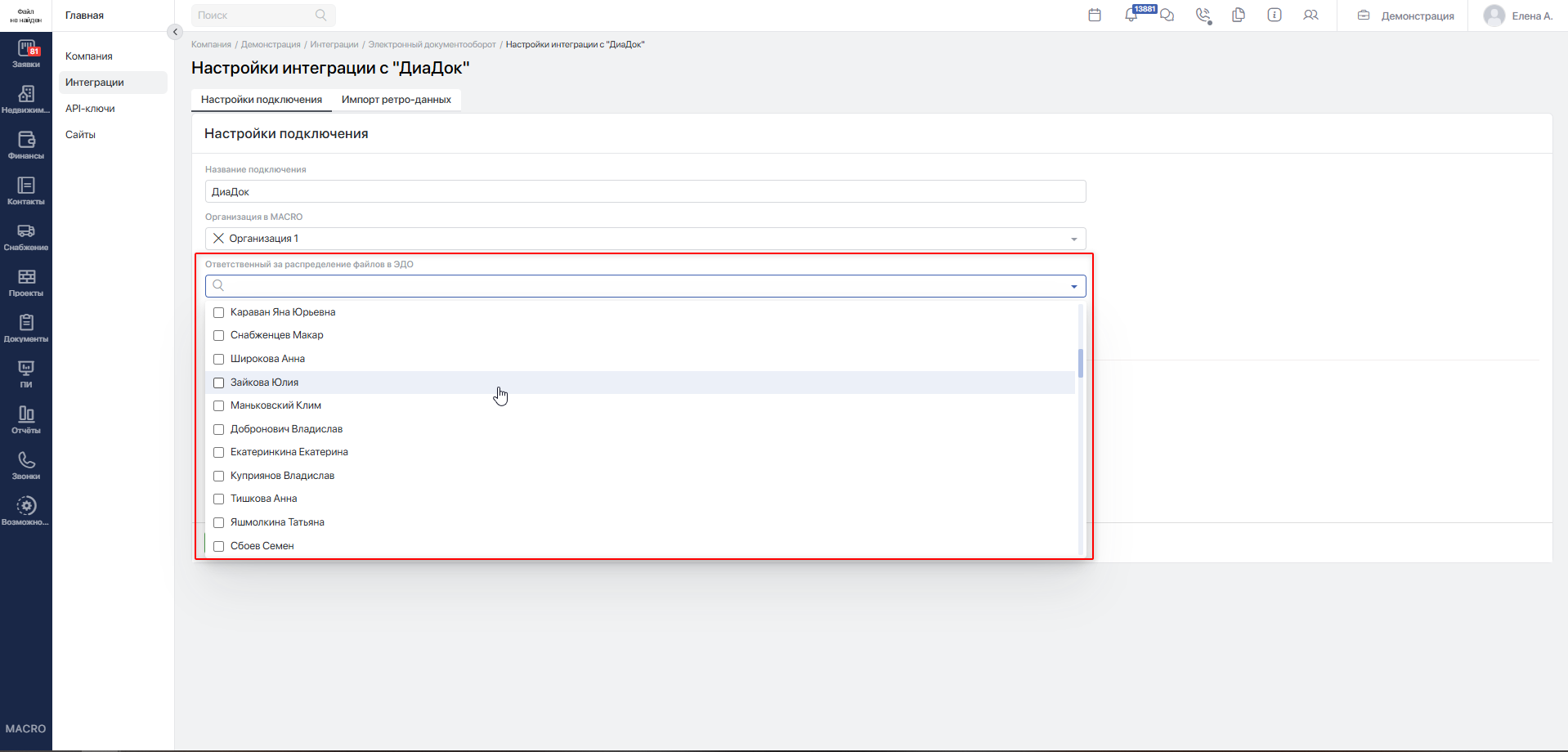The width and height of the screenshot is (1568, 752).
Task: Click the Название подключения field
Action: (x=645, y=191)
